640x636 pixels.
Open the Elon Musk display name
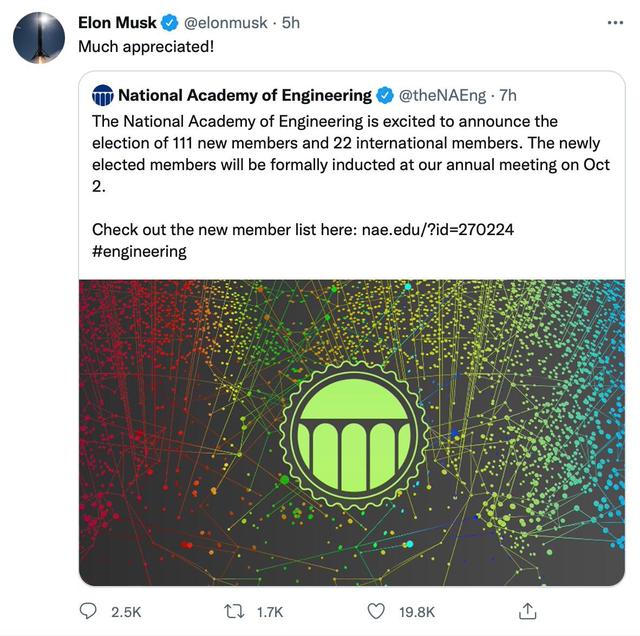[x=117, y=23]
